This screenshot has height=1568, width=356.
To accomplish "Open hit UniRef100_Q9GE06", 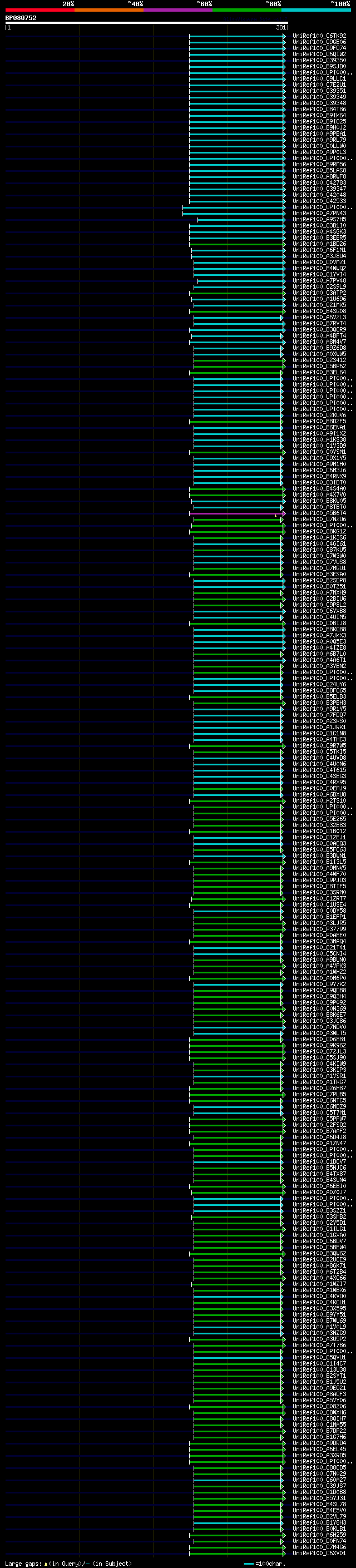I will point(319,42).
